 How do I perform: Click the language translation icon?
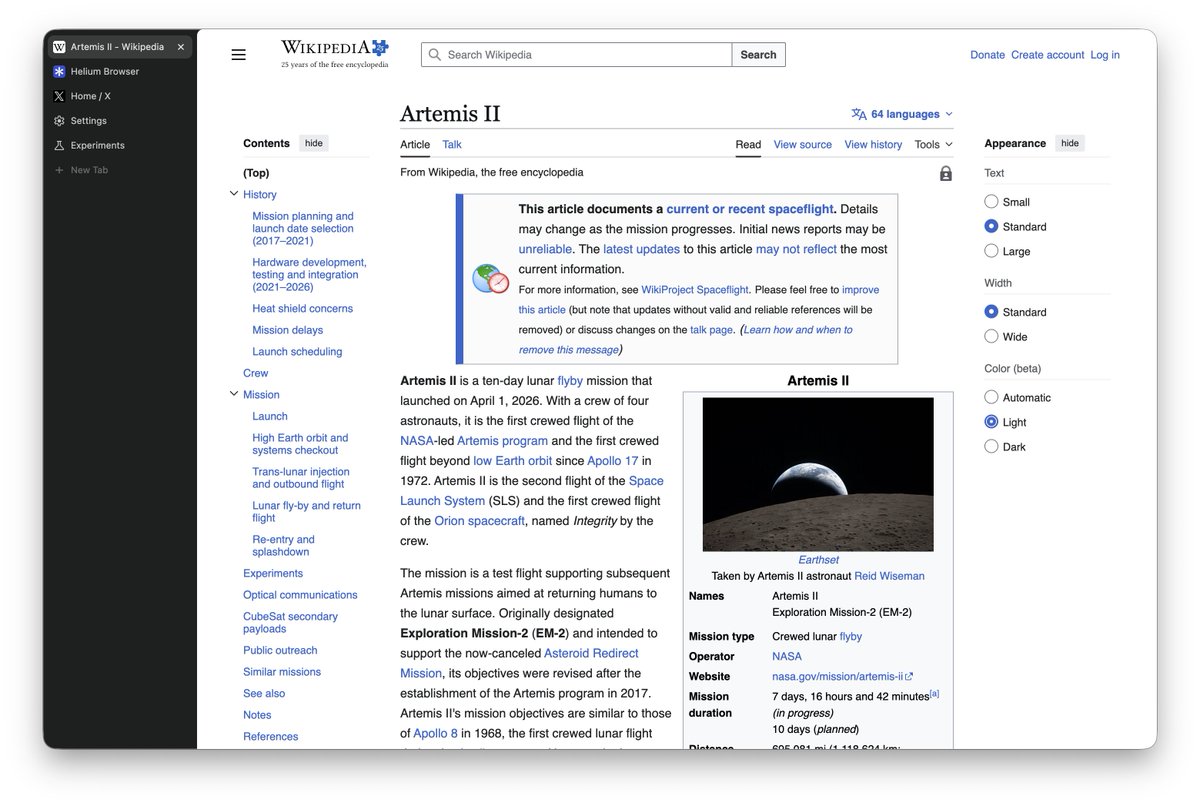[859, 114]
